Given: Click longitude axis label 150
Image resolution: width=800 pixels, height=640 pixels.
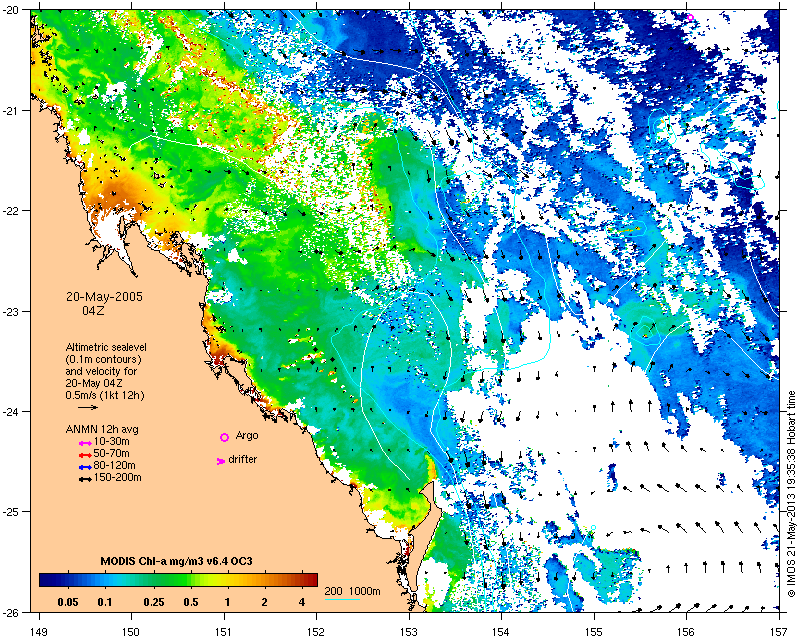Looking at the screenshot, I should 131,633.
